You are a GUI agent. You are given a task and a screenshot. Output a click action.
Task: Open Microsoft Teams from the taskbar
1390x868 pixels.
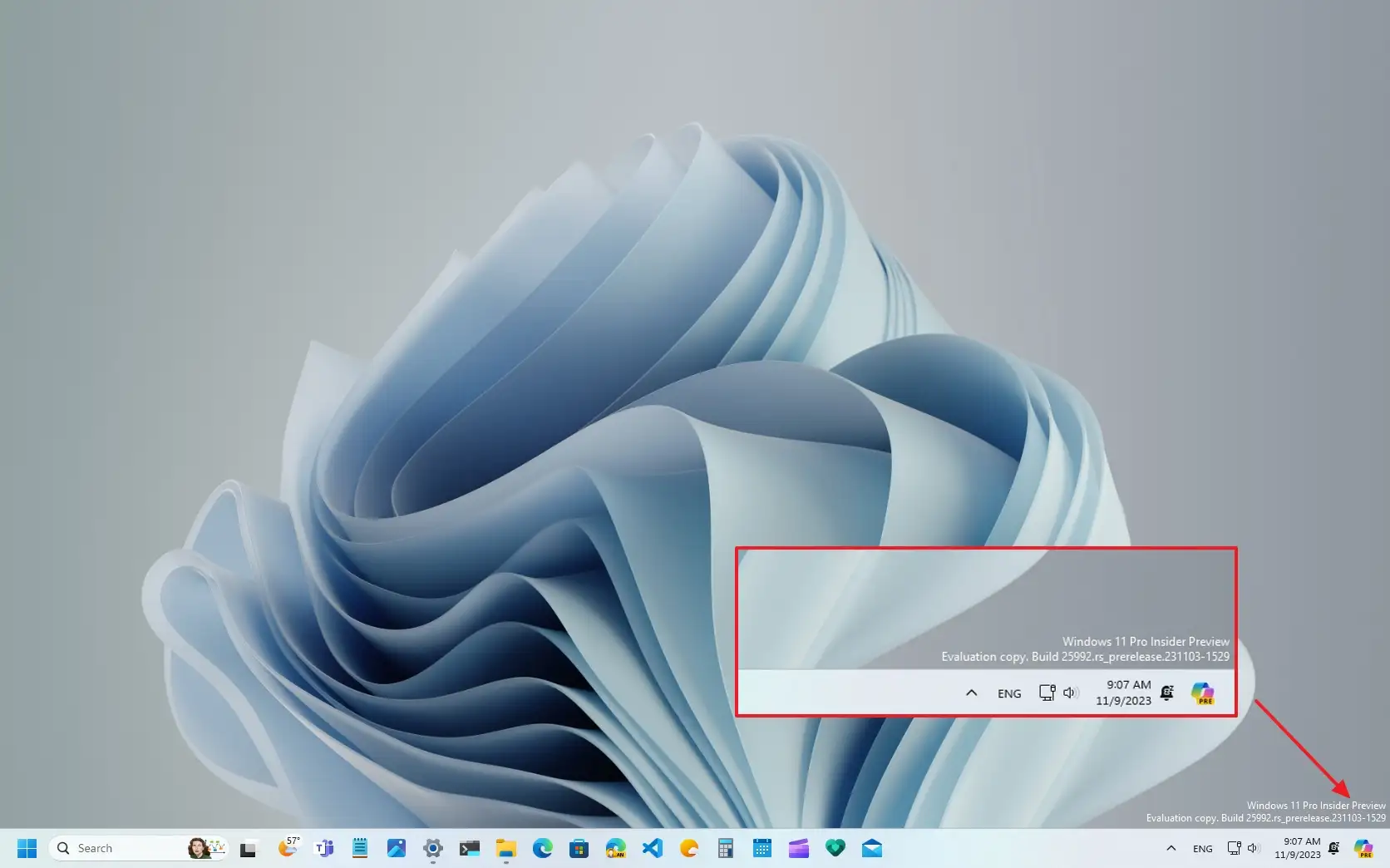(x=324, y=848)
